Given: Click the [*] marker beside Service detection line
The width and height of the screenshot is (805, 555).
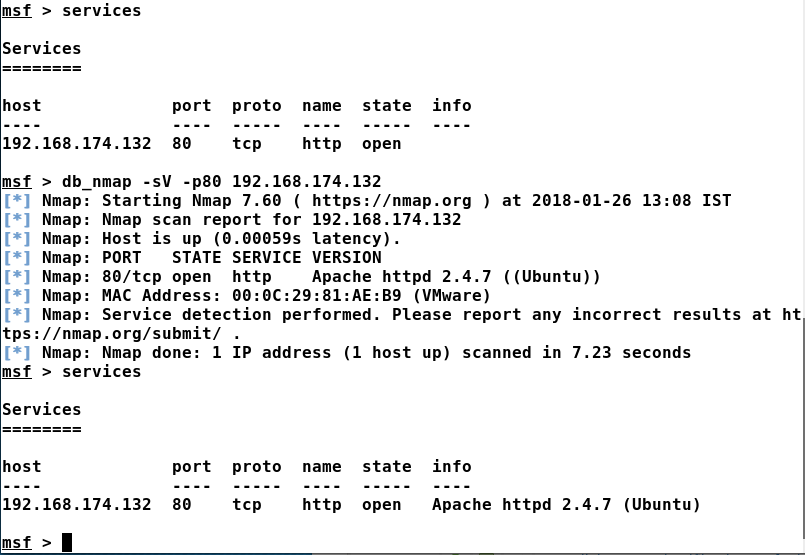Looking at the screenshot, I should click(x=17, y=314).
